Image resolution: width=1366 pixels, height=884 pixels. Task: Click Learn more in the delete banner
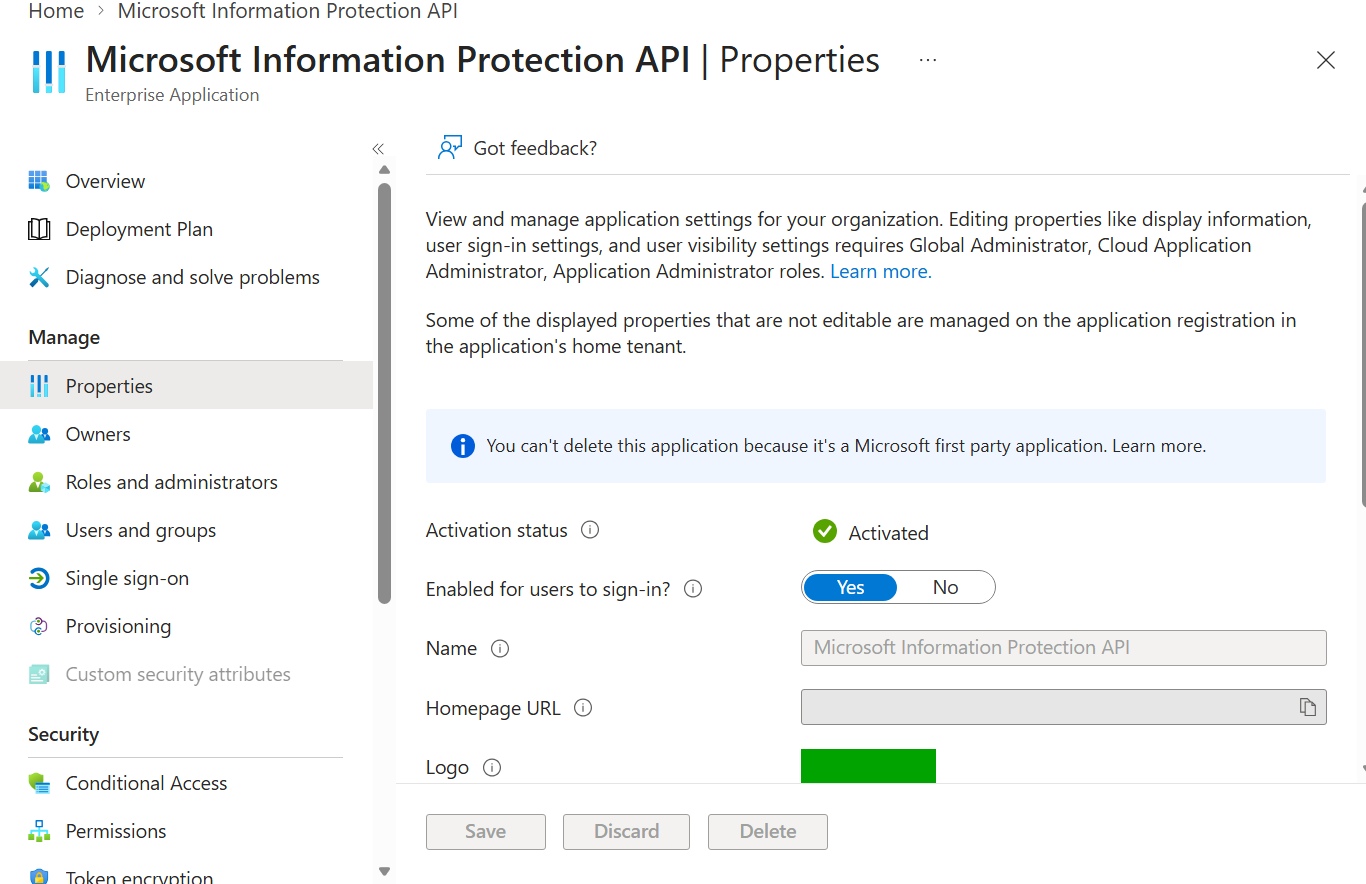pyautogui.click(x=1159, y=446)
